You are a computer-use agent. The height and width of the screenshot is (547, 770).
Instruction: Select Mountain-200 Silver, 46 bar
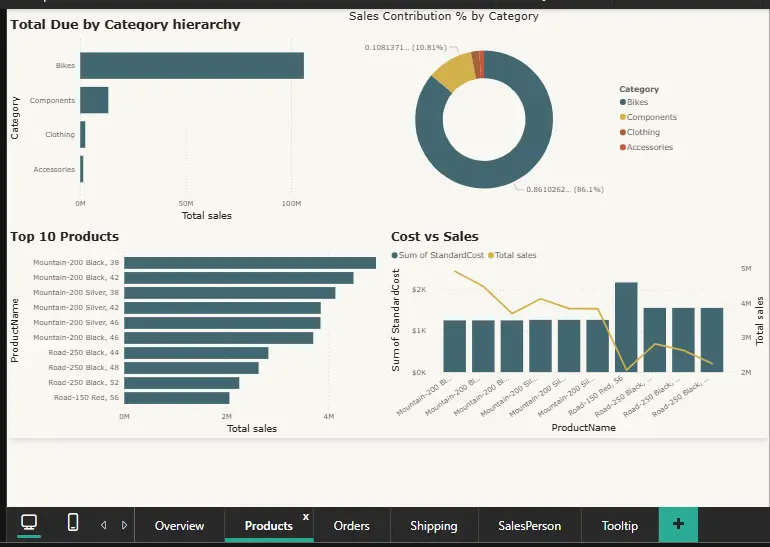[222, 323]
